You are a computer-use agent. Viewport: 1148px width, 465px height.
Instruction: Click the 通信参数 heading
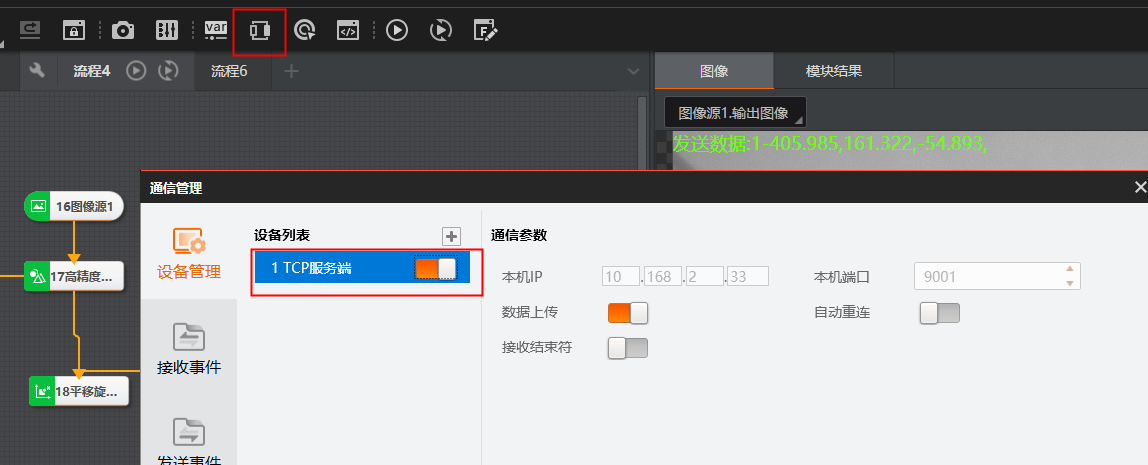pyautogui.click(x=519, y=235)
